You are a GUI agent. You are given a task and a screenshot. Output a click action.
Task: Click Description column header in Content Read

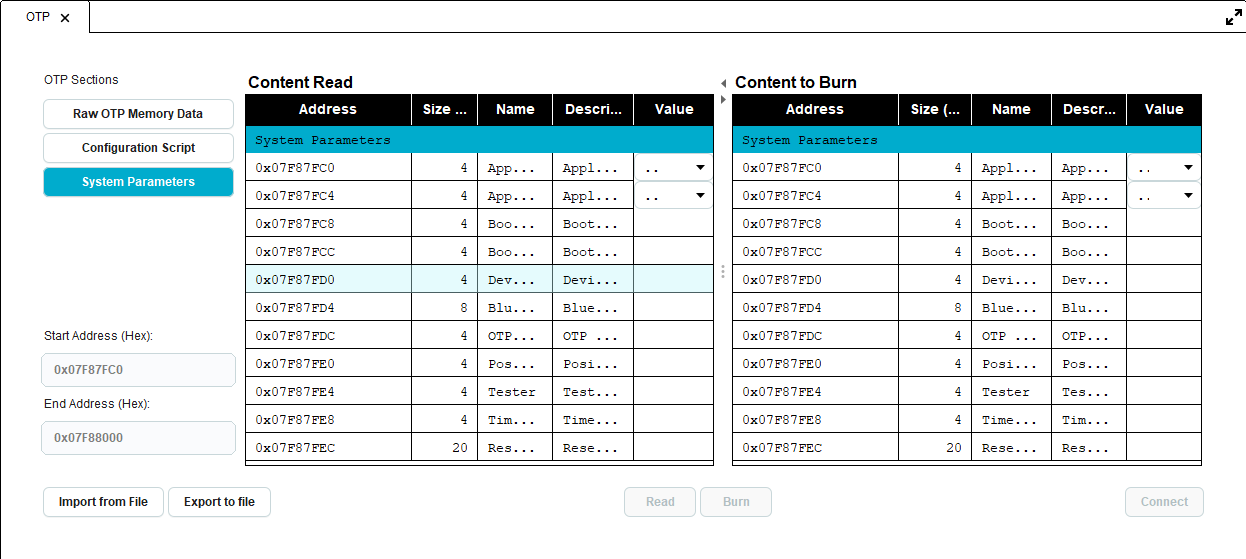(x=593, y=109)
